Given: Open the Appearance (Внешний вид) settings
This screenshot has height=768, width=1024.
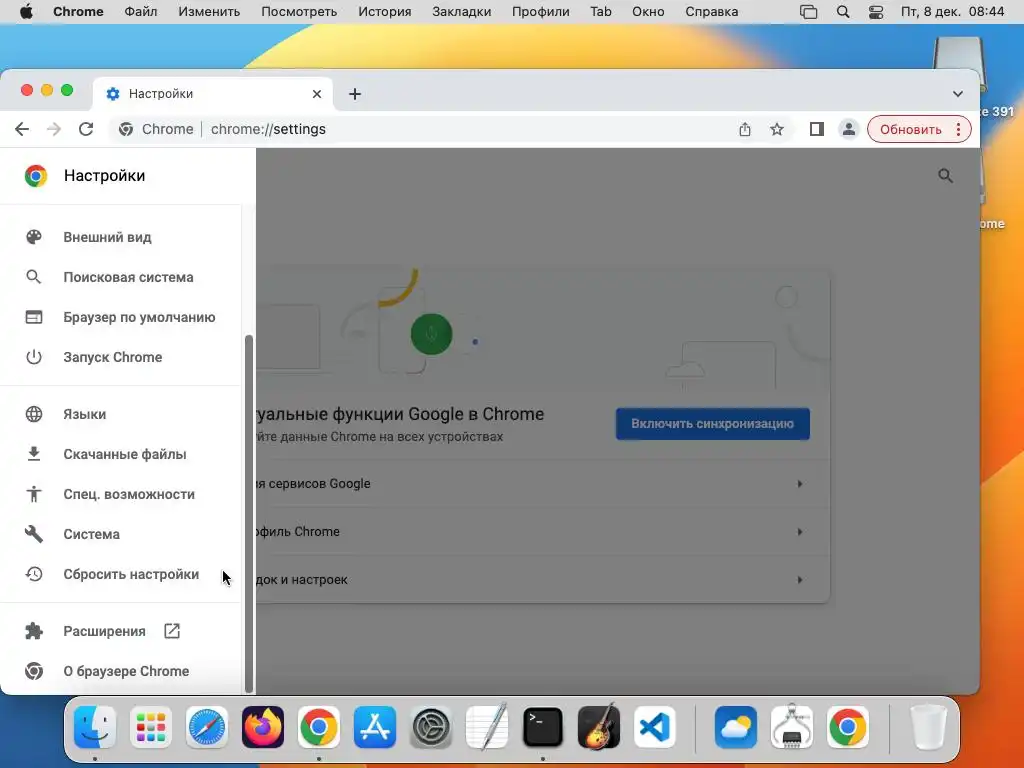Looking at the screenshot, I should [121, 237].
